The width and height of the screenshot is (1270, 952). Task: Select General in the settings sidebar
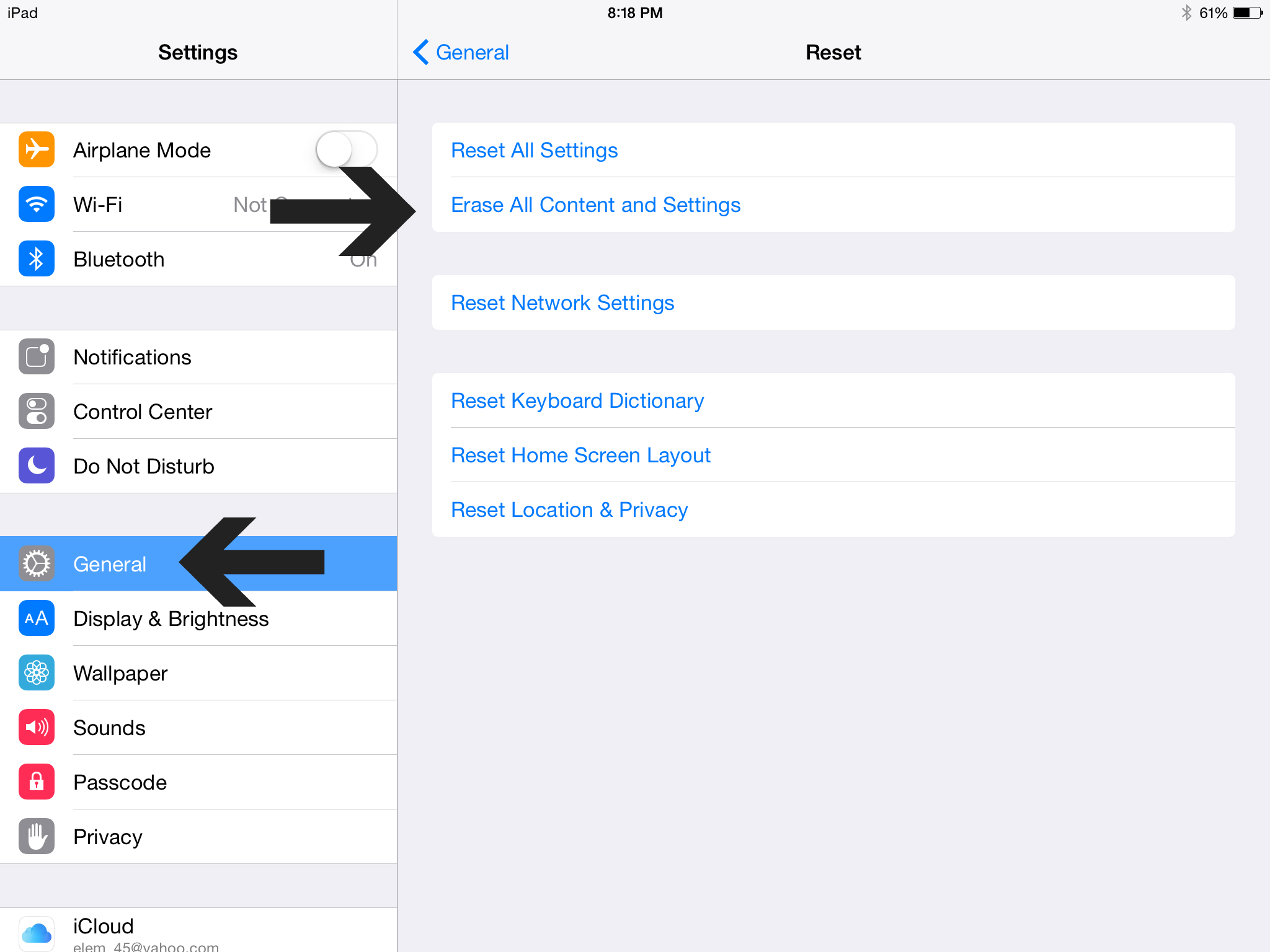pyautogui.click(x=198, y=563)
